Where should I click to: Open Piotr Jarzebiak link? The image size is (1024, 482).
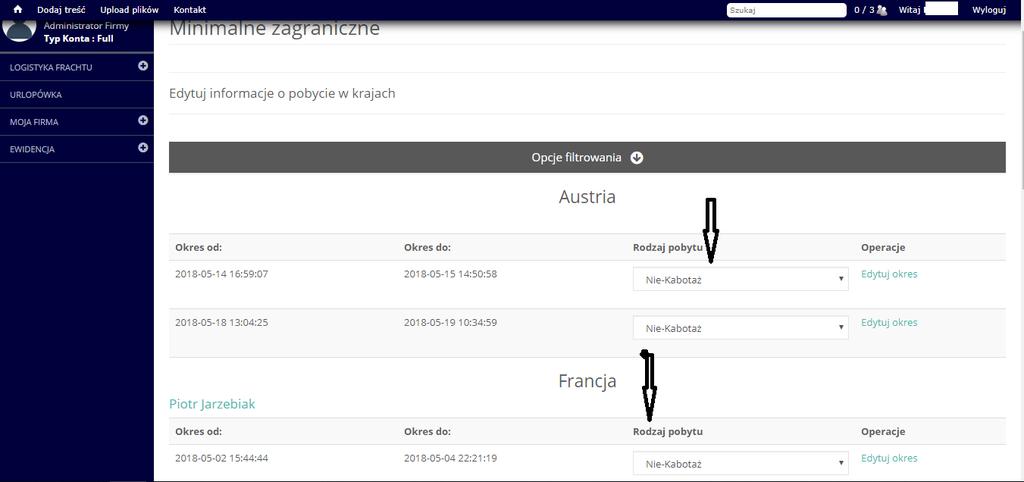point(212,404)
